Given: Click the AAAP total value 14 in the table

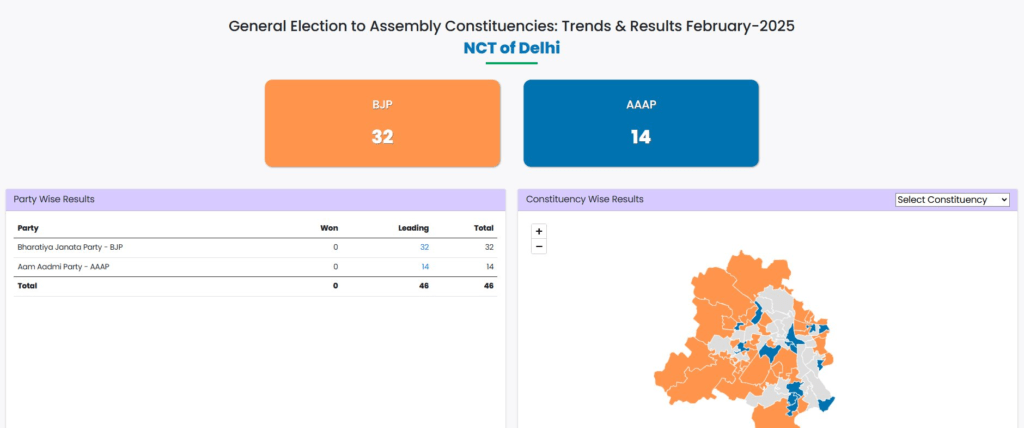Looking at the screenshot, I should (489, 267).
